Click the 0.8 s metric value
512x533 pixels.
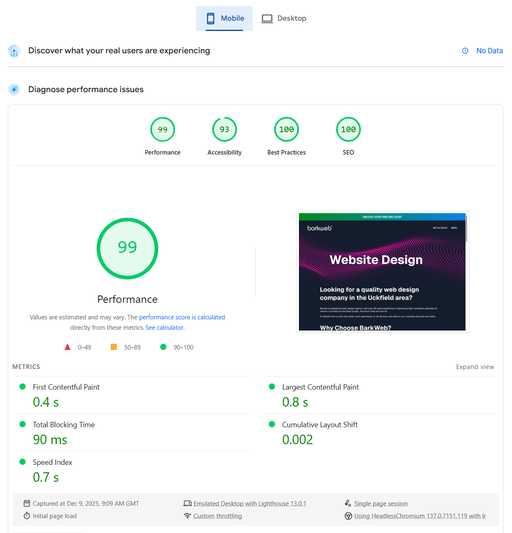click(x=295, y=402)
